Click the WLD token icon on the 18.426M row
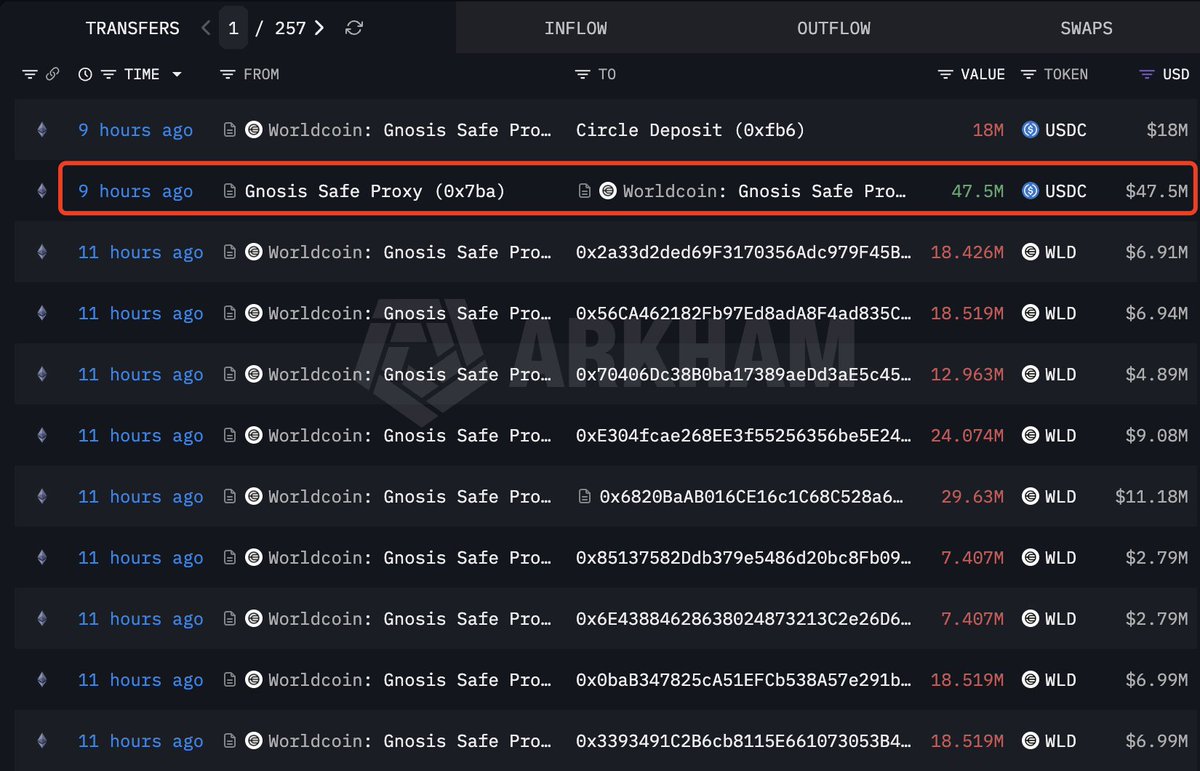The width and height of the screenshot is (1200, 771). [1031, 252]
